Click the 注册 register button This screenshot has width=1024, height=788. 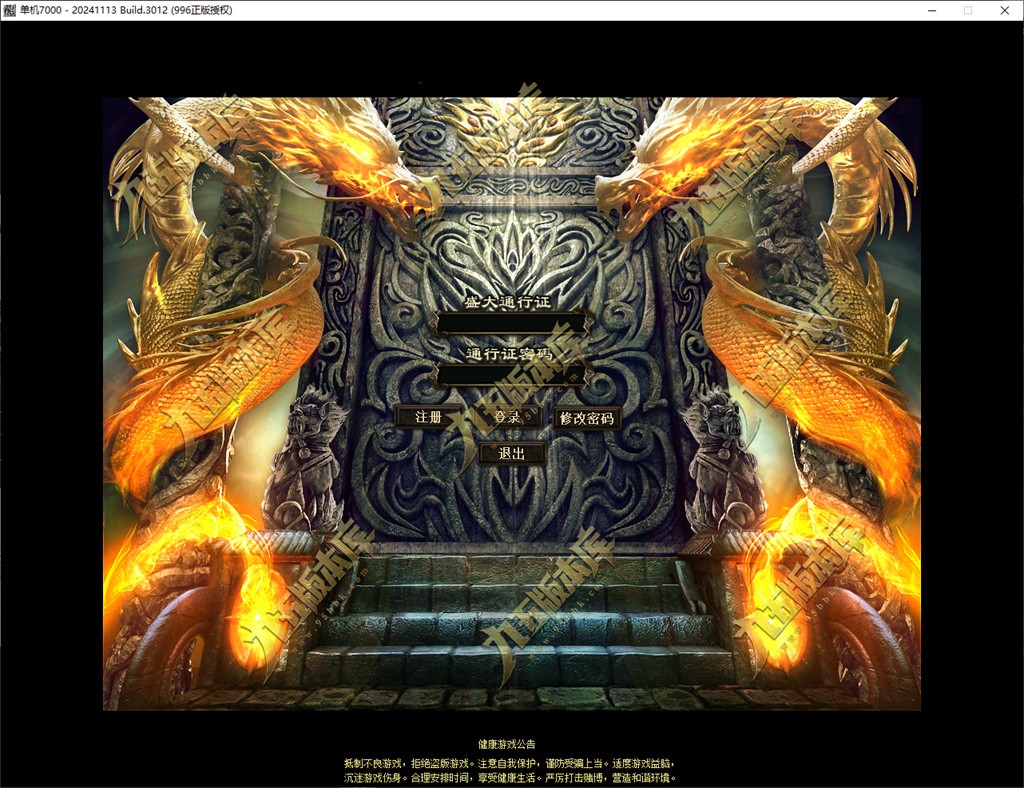point(428,417)
